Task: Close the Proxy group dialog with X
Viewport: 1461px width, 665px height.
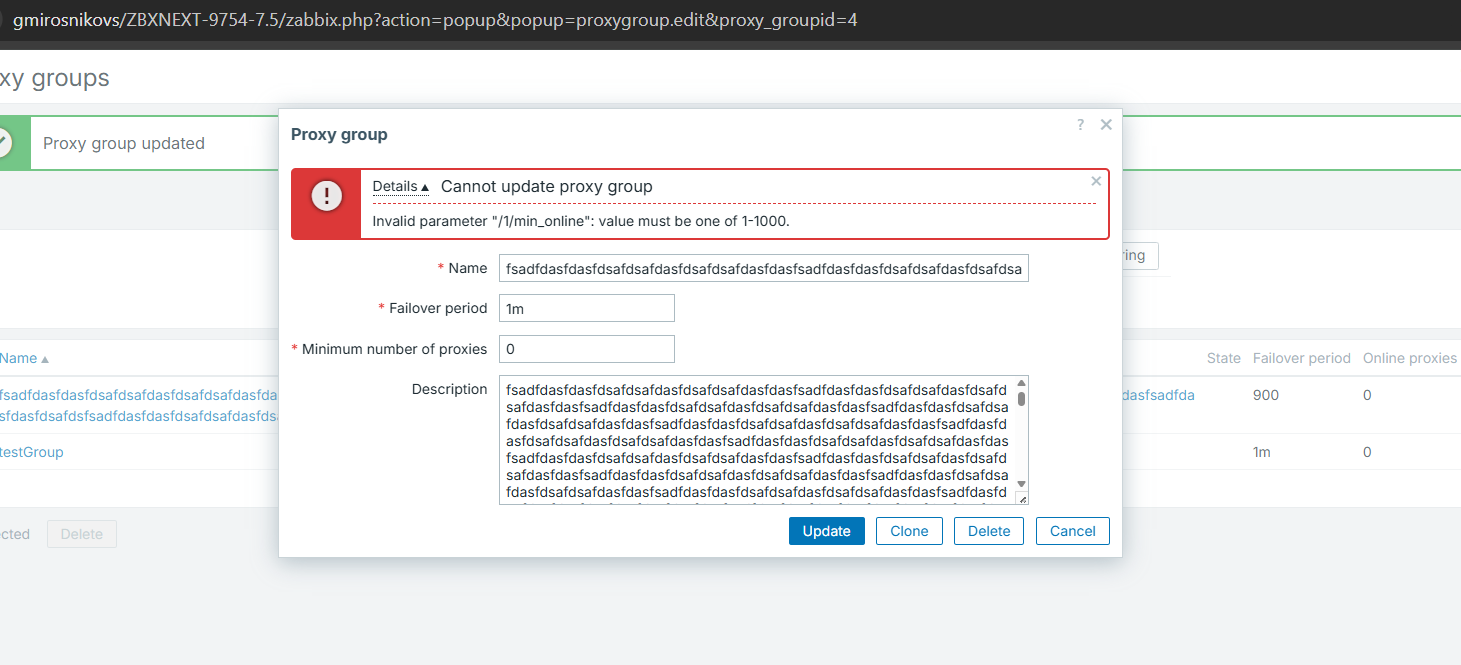Action: 1106,125
